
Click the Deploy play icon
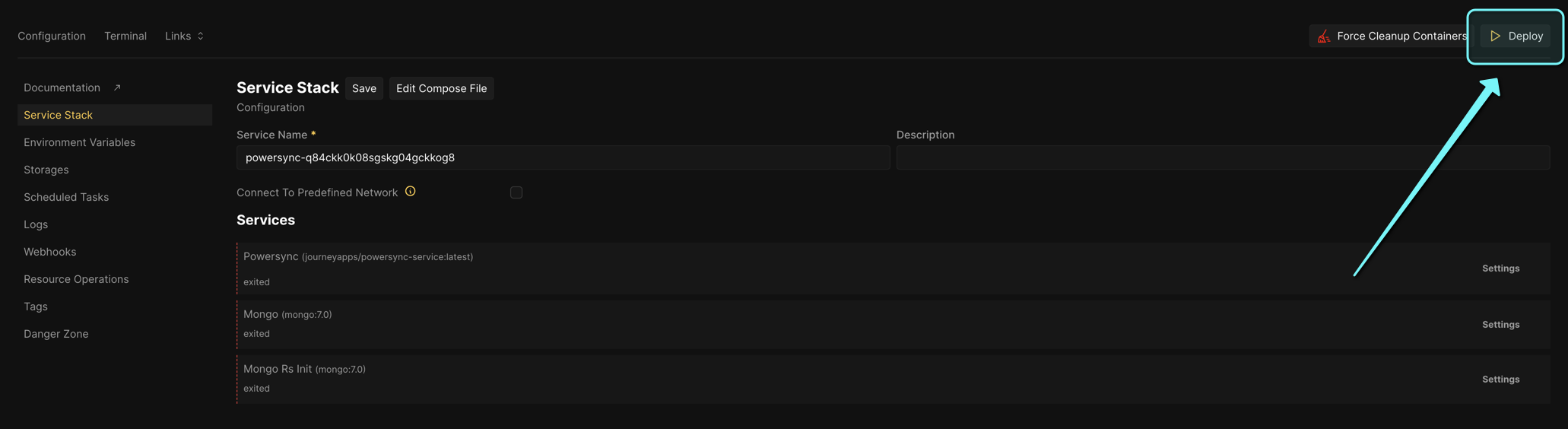[1495, 36]
